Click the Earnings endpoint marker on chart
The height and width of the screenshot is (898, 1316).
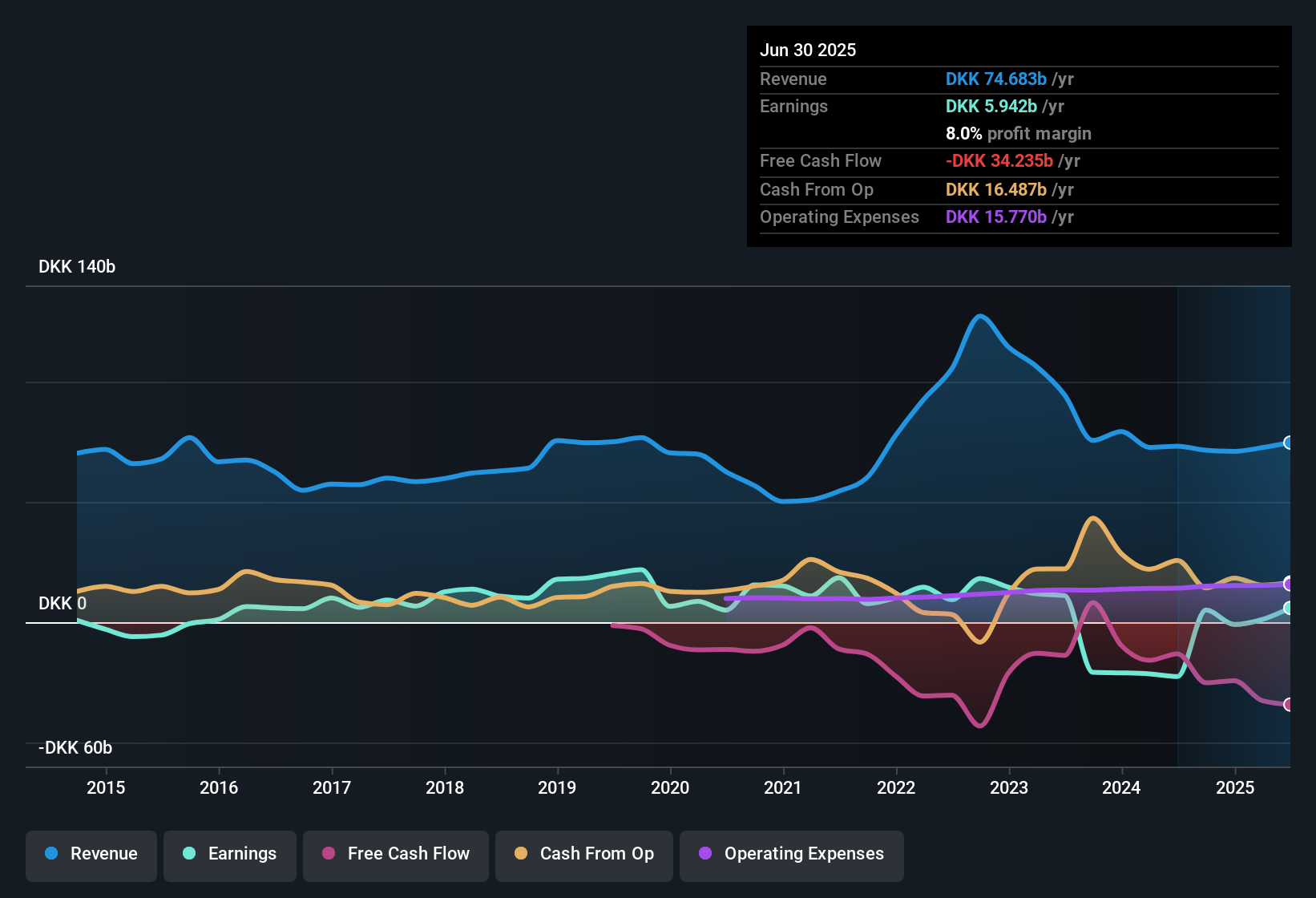coord(1289,609)
